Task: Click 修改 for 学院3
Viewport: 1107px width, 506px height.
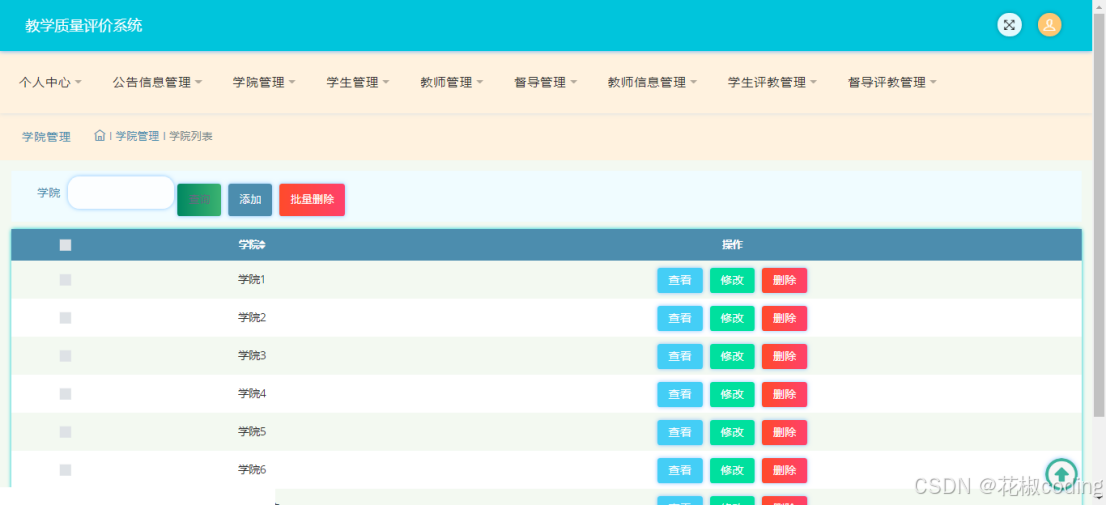Action: pos(732,356)
